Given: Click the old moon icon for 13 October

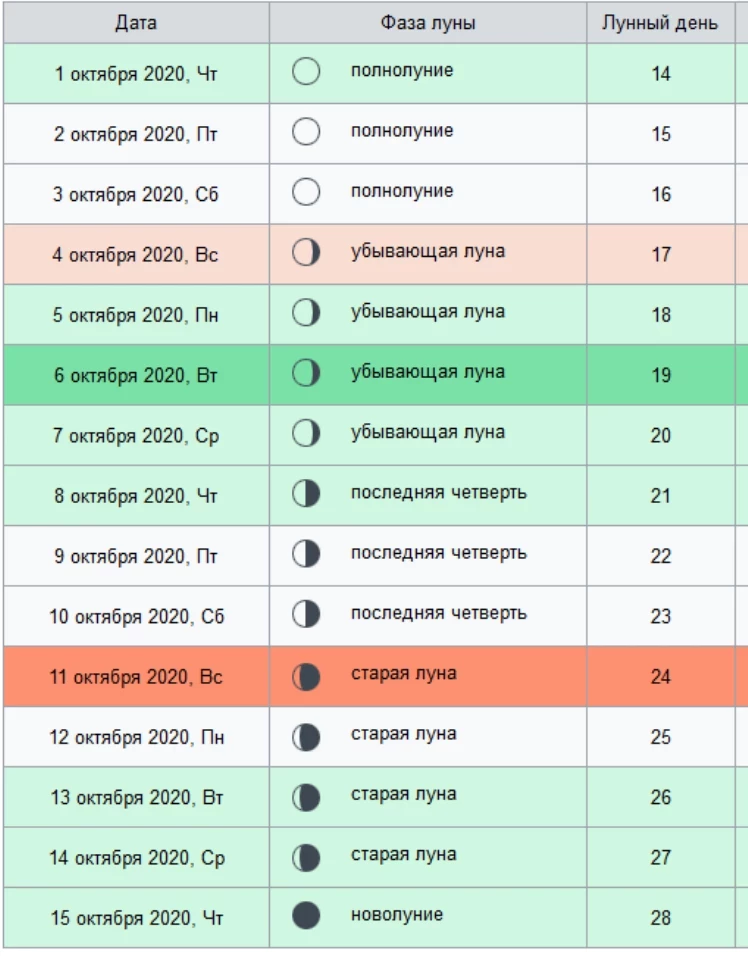Looking at the screenshot, I should [306, 796].
